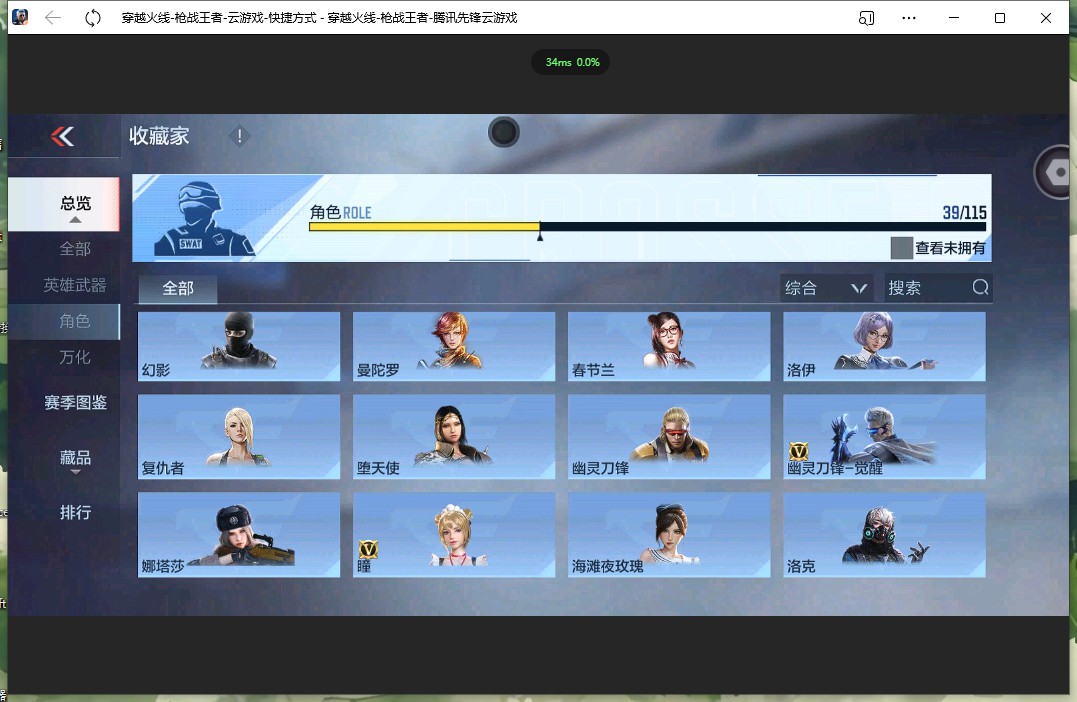This screenshot has width=1077, height=702.
Task: Click the V badge on 瞳 card
Action: (x=368, y=549)
